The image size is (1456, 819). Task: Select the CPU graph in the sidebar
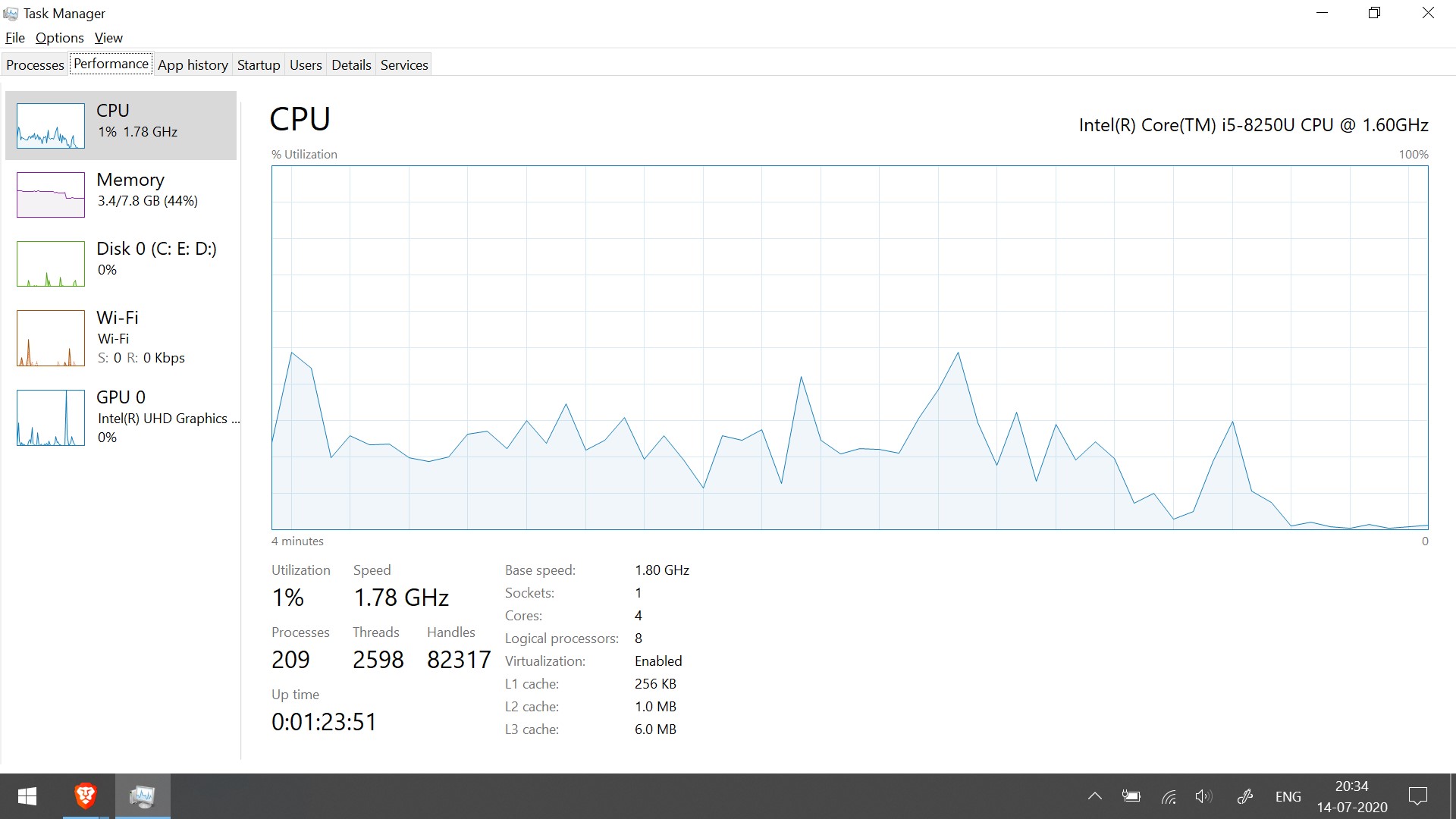121,125
